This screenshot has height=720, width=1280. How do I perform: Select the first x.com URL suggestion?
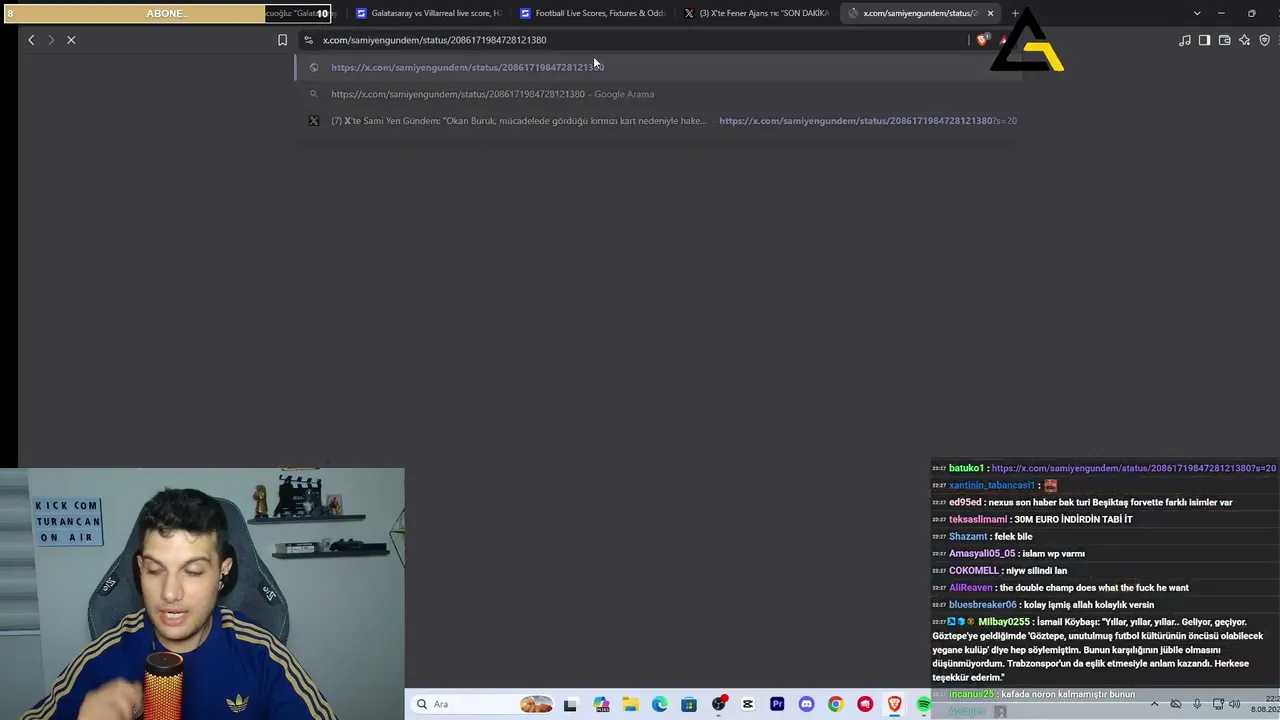[x=657, y=67]
